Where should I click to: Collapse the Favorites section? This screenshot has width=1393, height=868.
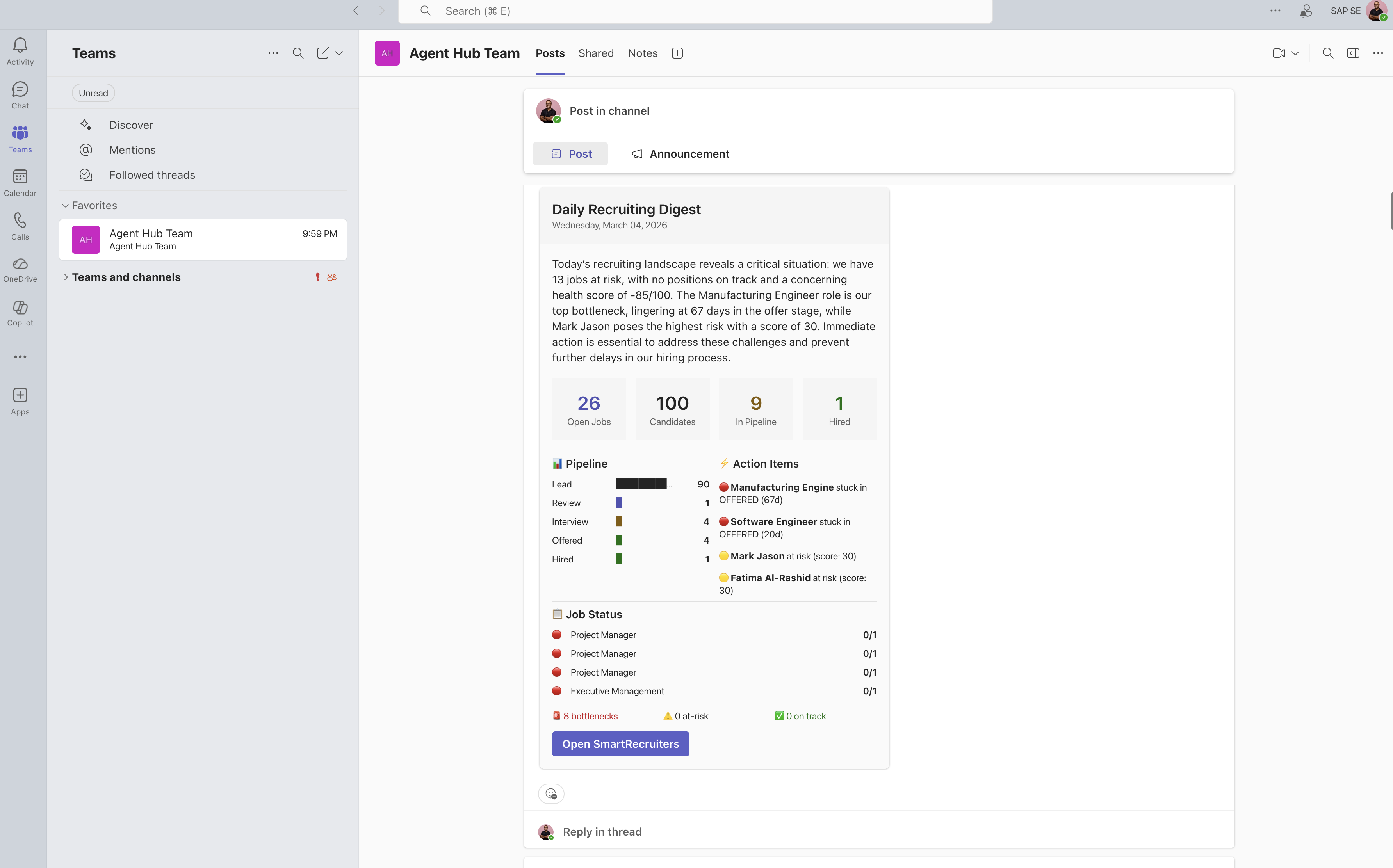pos(66,206)
